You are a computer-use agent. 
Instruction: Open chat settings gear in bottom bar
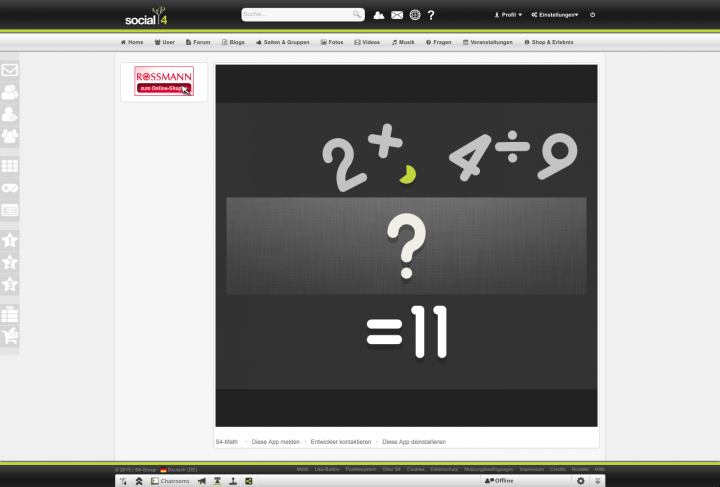coord(580,481)
